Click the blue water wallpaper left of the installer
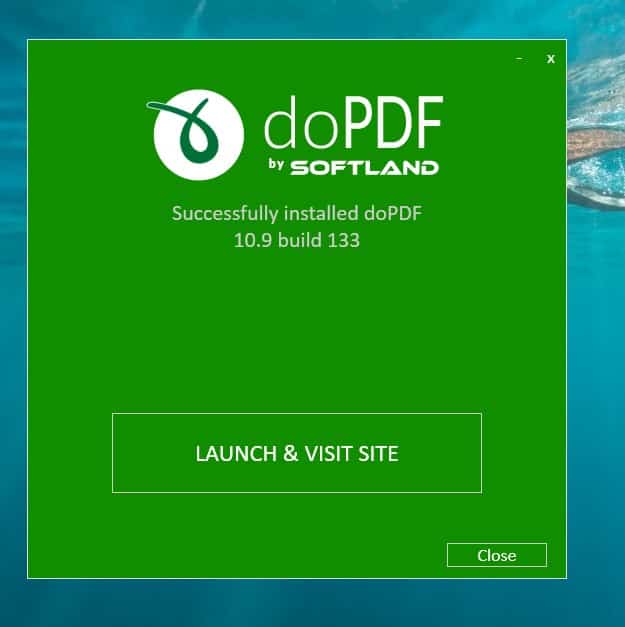625x627 pixels. [x=13, y=312]
